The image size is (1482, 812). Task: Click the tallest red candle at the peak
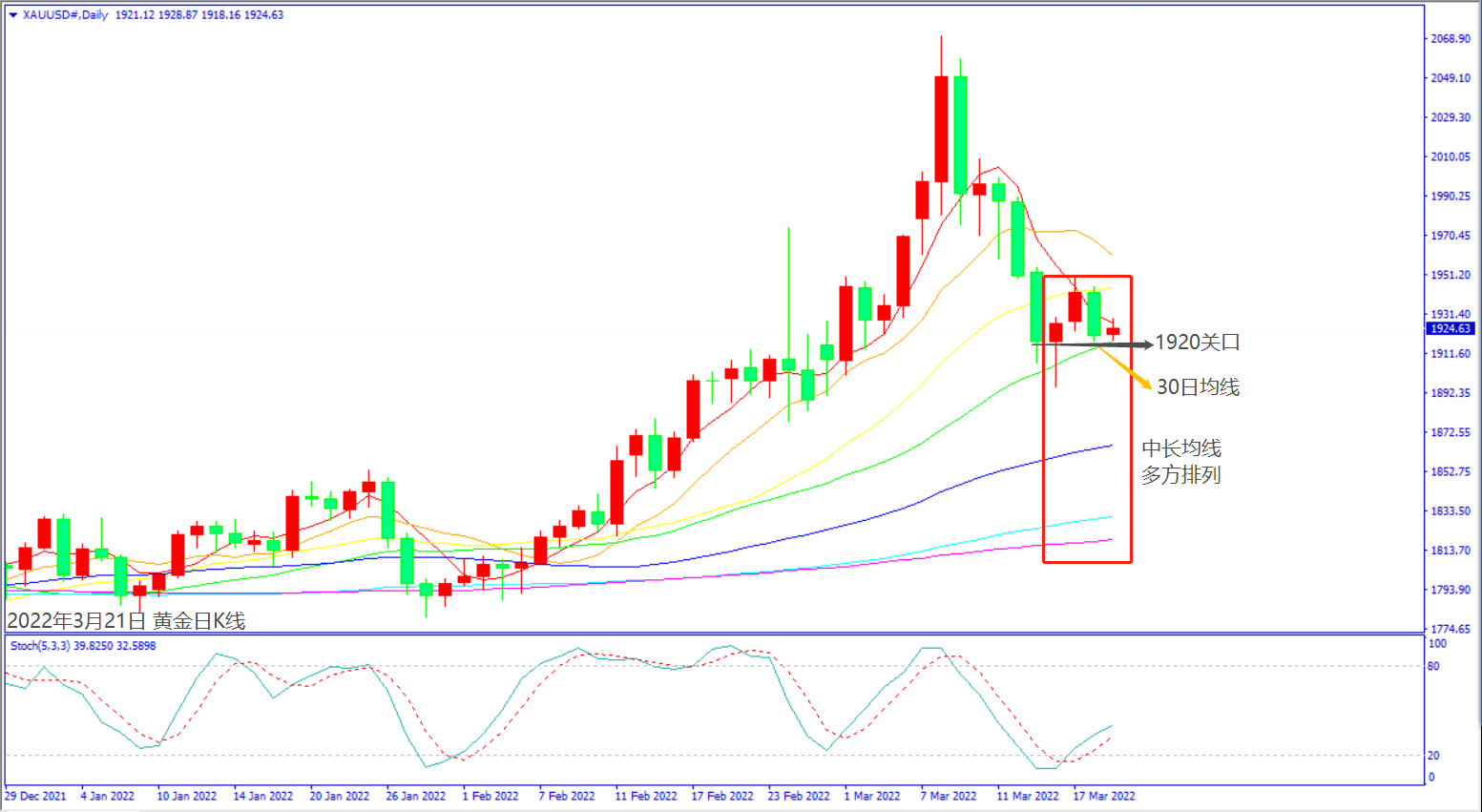point(941,129)
